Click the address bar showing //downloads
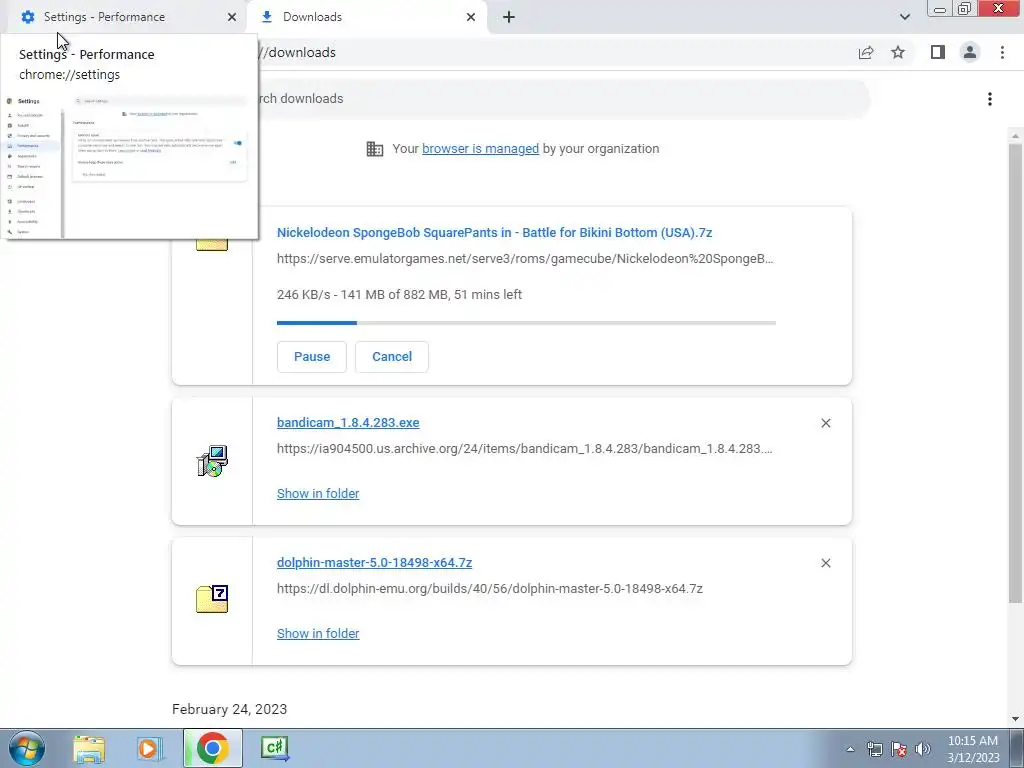This screenshot has height=768, width=1024. pyautogui.click(x=555, y=52)
